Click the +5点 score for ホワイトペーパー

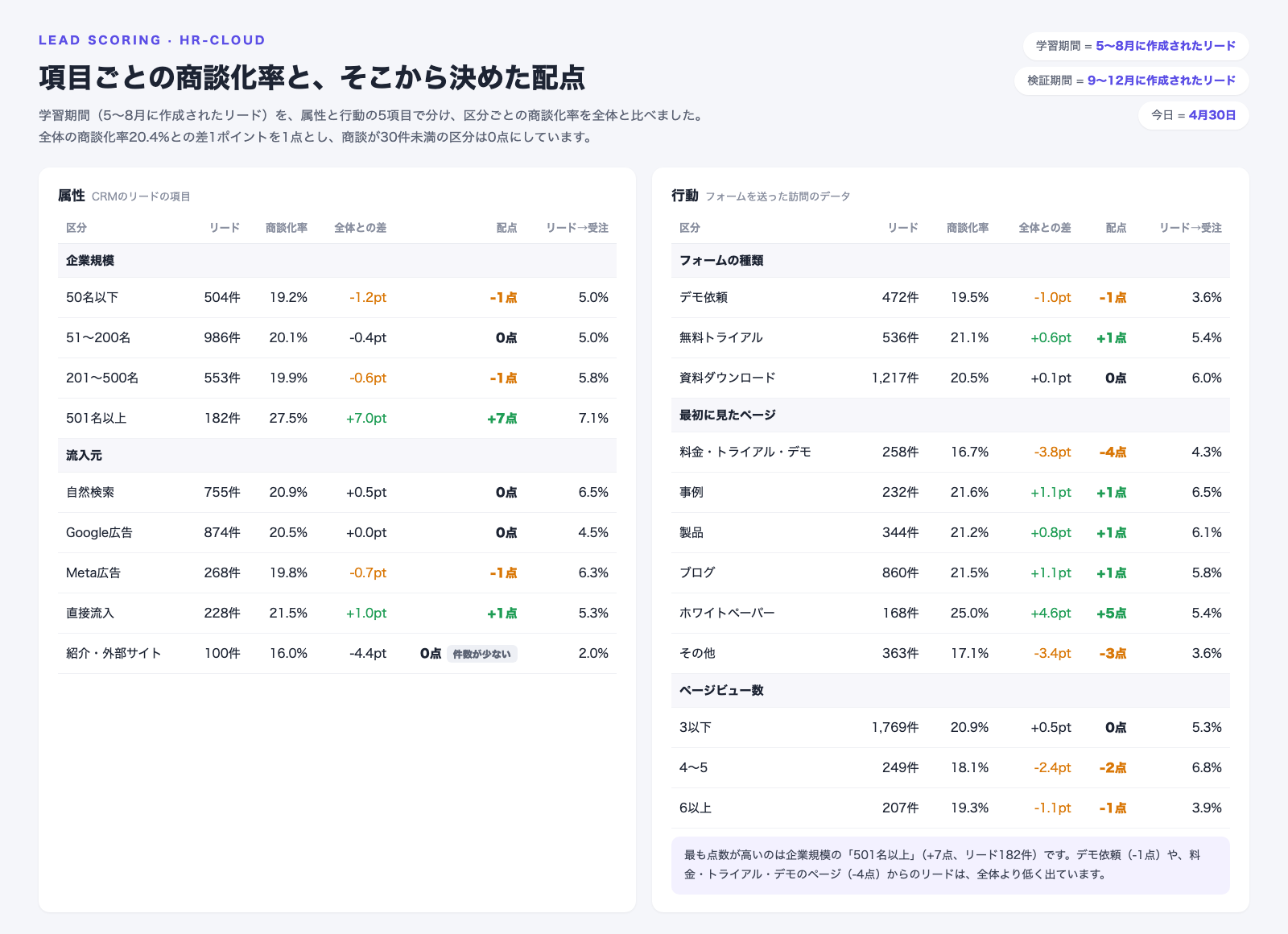tap(1112, 613)
